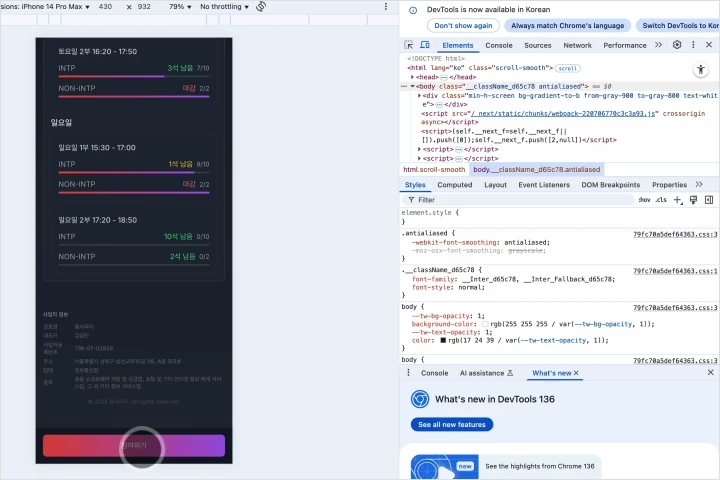The image size is (720, 480).
Task: Show more Styles pane tabs chevron
Action: click(699, 184)
